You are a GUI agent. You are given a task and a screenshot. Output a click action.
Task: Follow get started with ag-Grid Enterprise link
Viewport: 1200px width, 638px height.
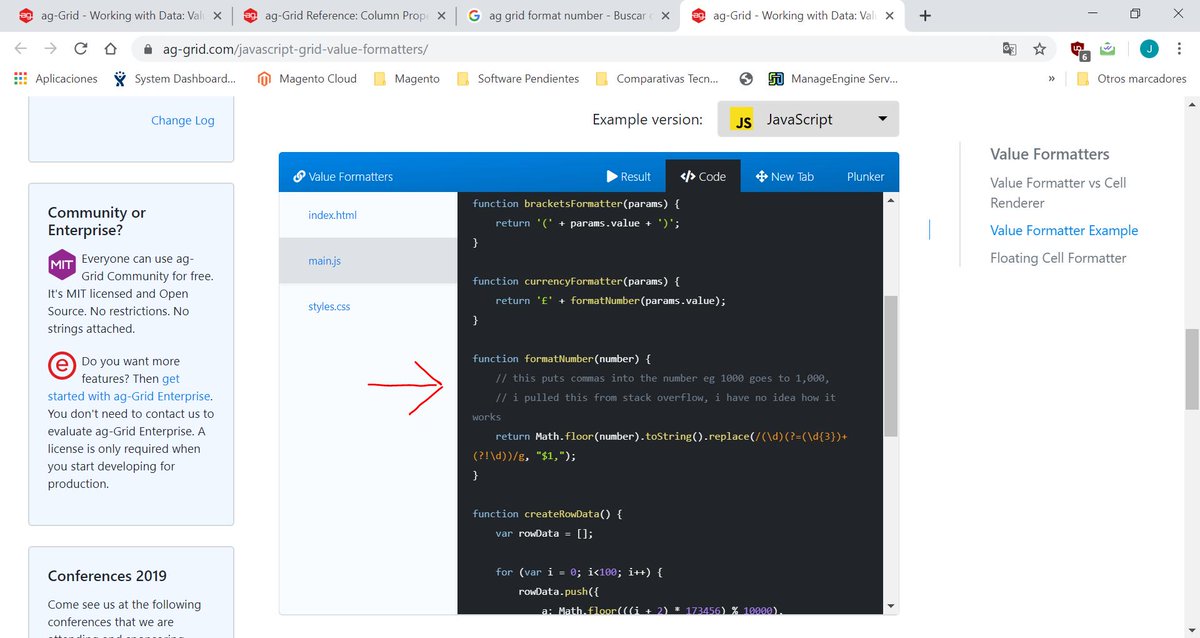(x=129, y=387)
